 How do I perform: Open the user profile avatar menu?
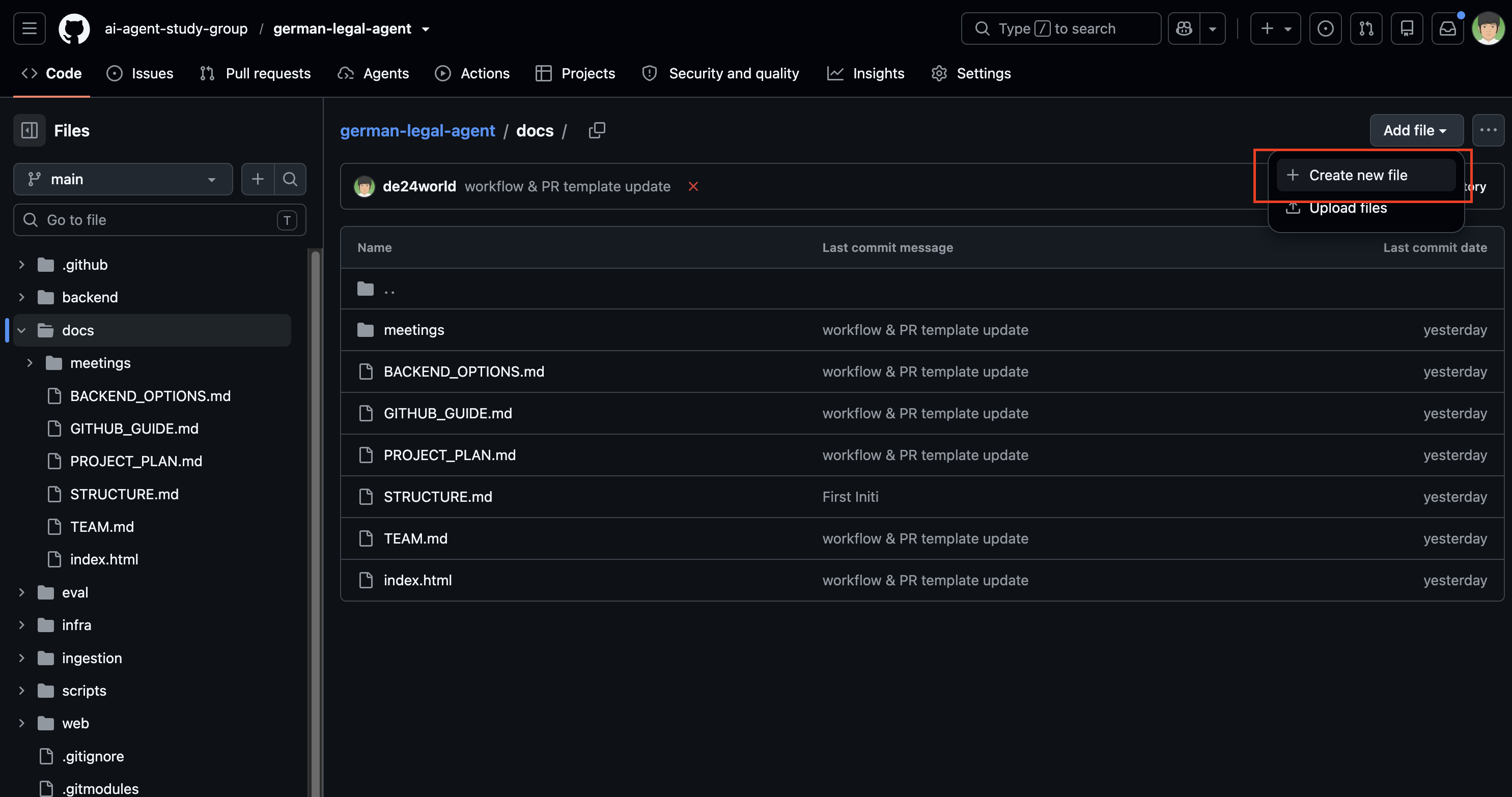pyautogui.click(x=1489, y=28)
